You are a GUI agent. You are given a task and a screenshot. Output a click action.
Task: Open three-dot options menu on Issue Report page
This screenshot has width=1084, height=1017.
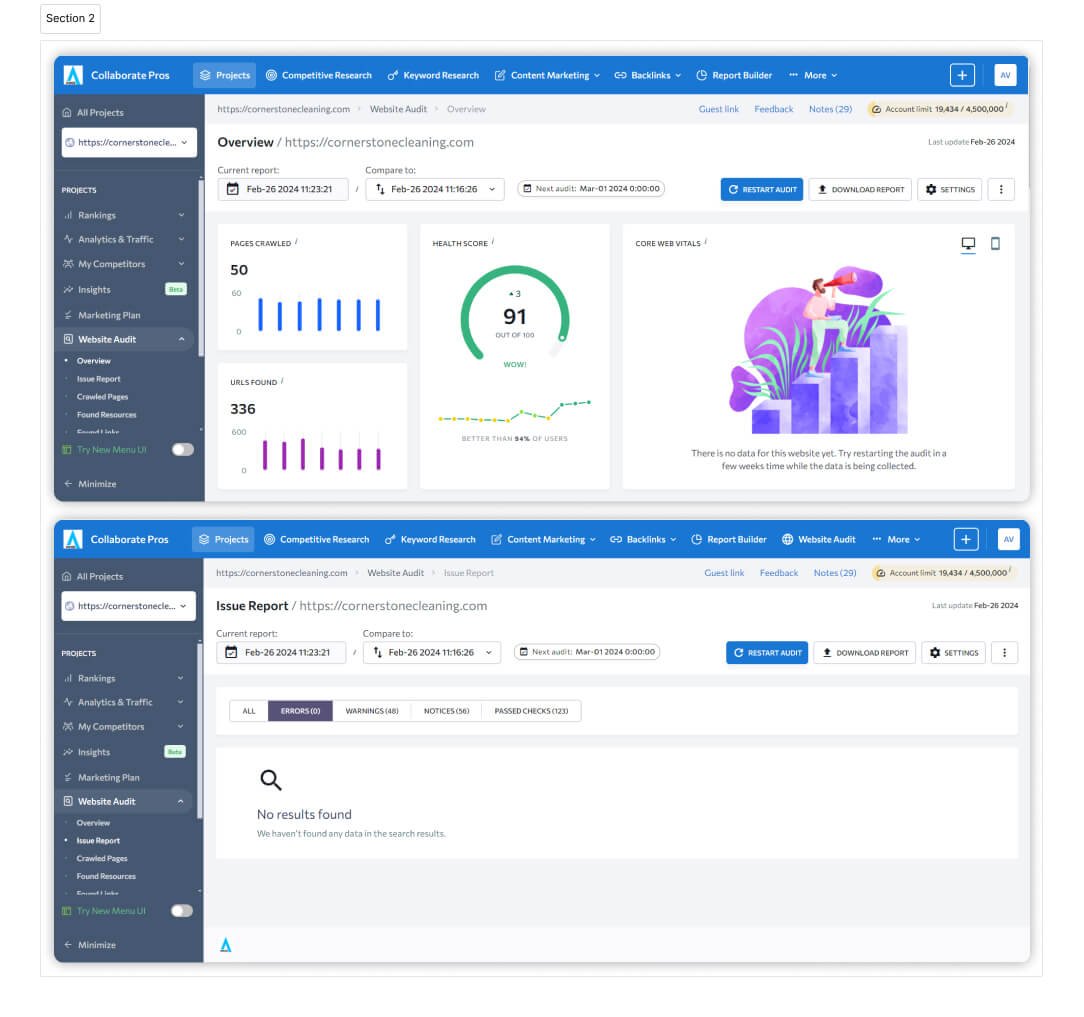click(x=1003, y=653)
